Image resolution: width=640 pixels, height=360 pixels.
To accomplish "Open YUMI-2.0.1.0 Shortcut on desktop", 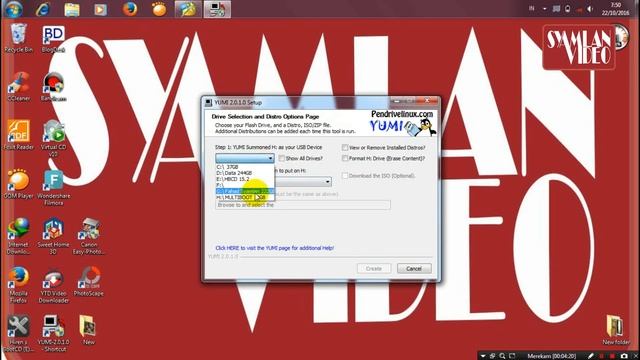I will (53, 333).
